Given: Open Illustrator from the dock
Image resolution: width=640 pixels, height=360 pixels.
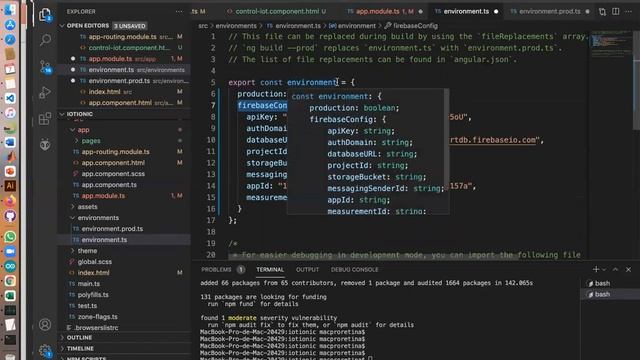Looking at the screenshot, I should click(x=10, y=186).
